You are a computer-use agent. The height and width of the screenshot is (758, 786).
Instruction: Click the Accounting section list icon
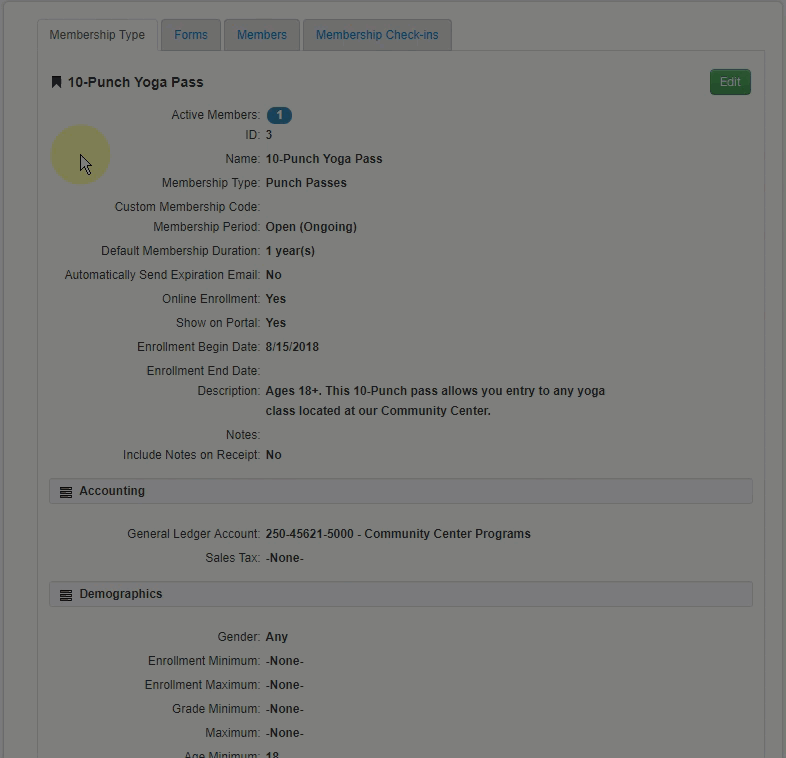pyautogui.click(x=66, y=492)
